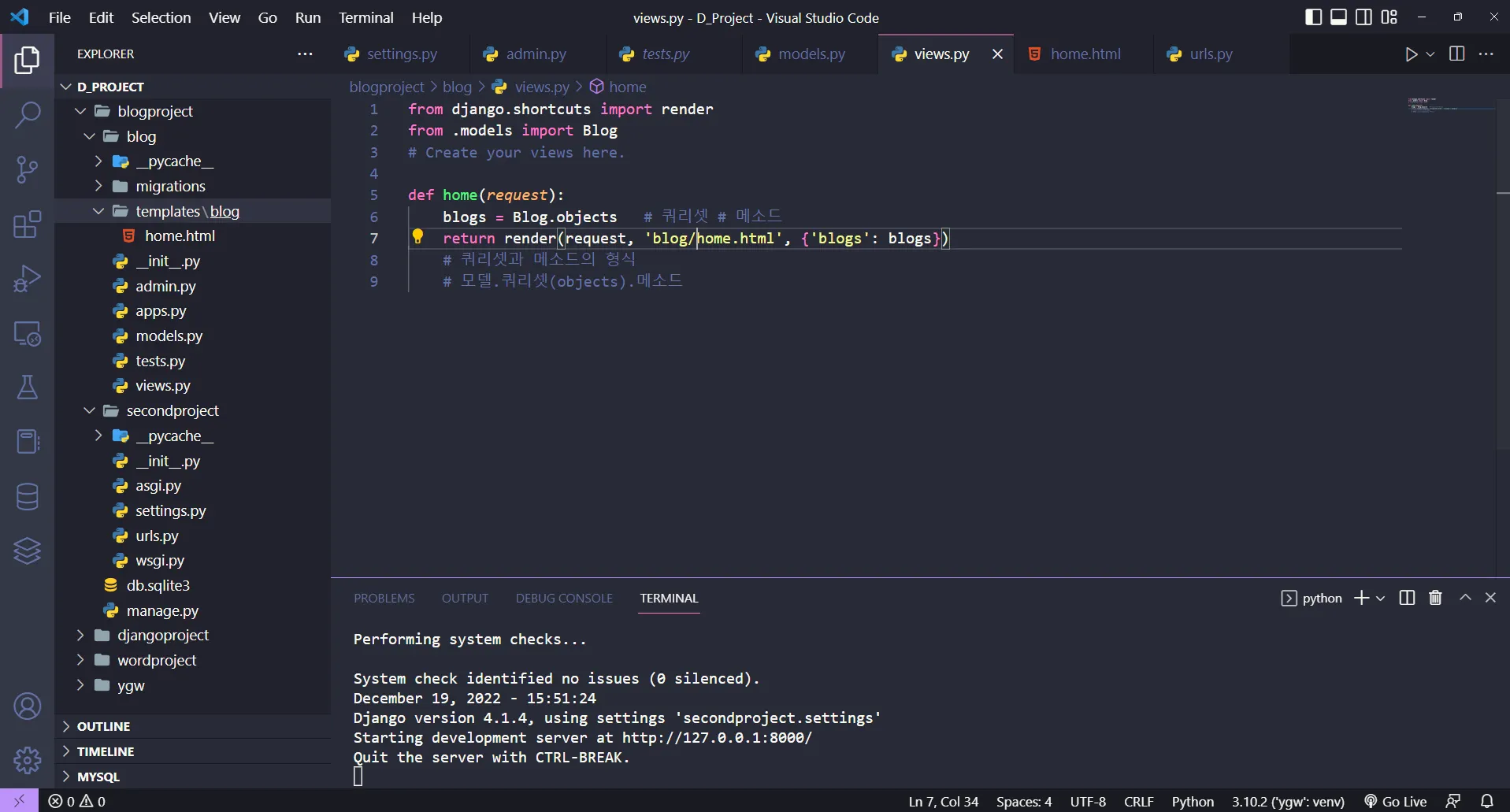Switch to the urls.py editor tab
The image size is (1510, 812).
tap(1210, 54)
